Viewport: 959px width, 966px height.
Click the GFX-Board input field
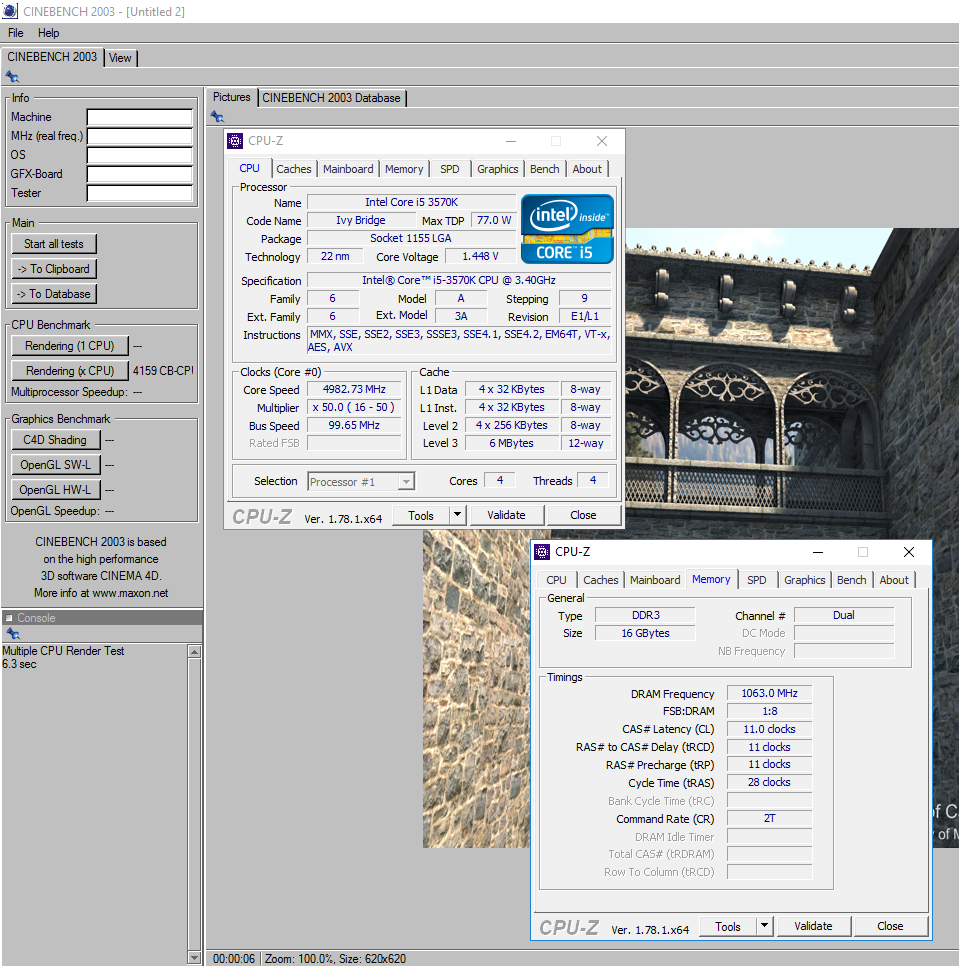point(140,174)
